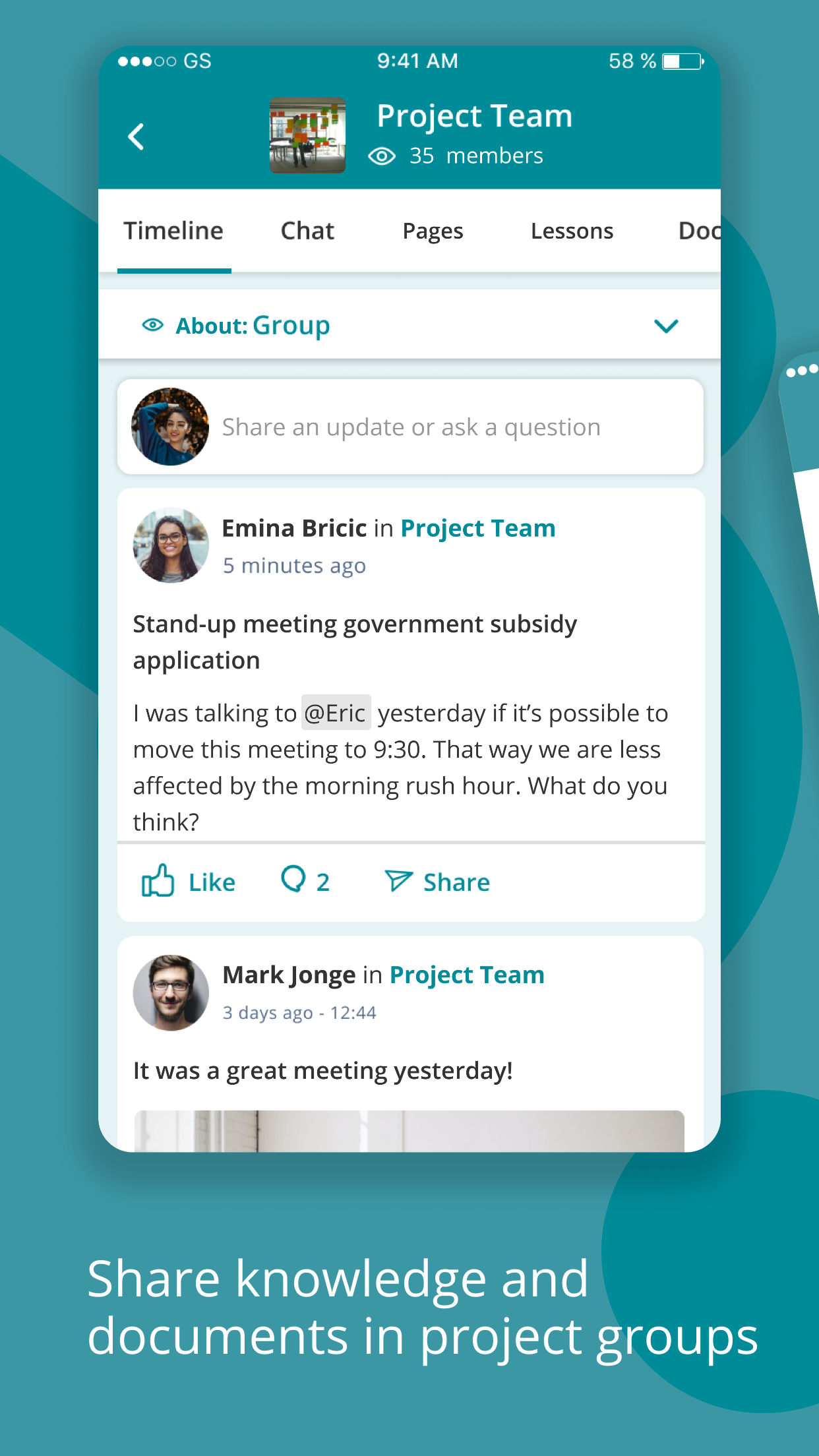Open the Pages tab
The width and height of the screenshot is (819, 1456).
coord(433,231)
